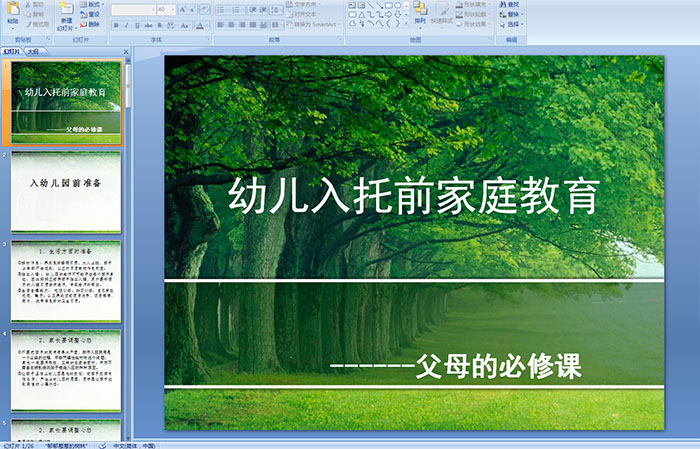The image size is (700, 449).
Task: Click the Increase Indent icon
Action: [263, 9]
